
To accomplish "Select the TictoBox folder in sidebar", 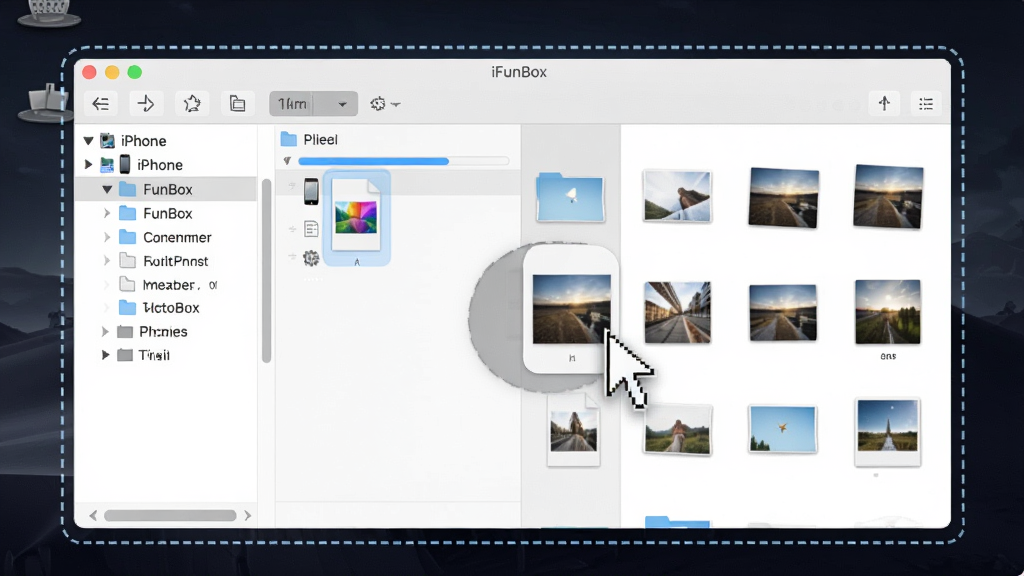I will click(159, 308).
